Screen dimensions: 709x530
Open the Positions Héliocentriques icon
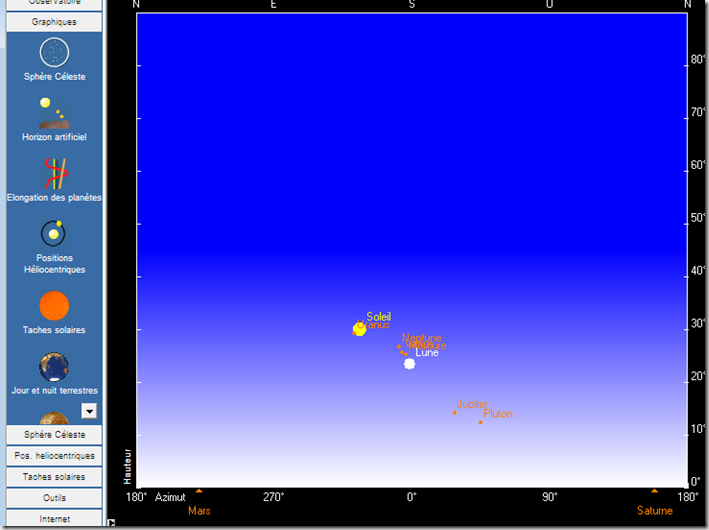[x=54, y=233]
